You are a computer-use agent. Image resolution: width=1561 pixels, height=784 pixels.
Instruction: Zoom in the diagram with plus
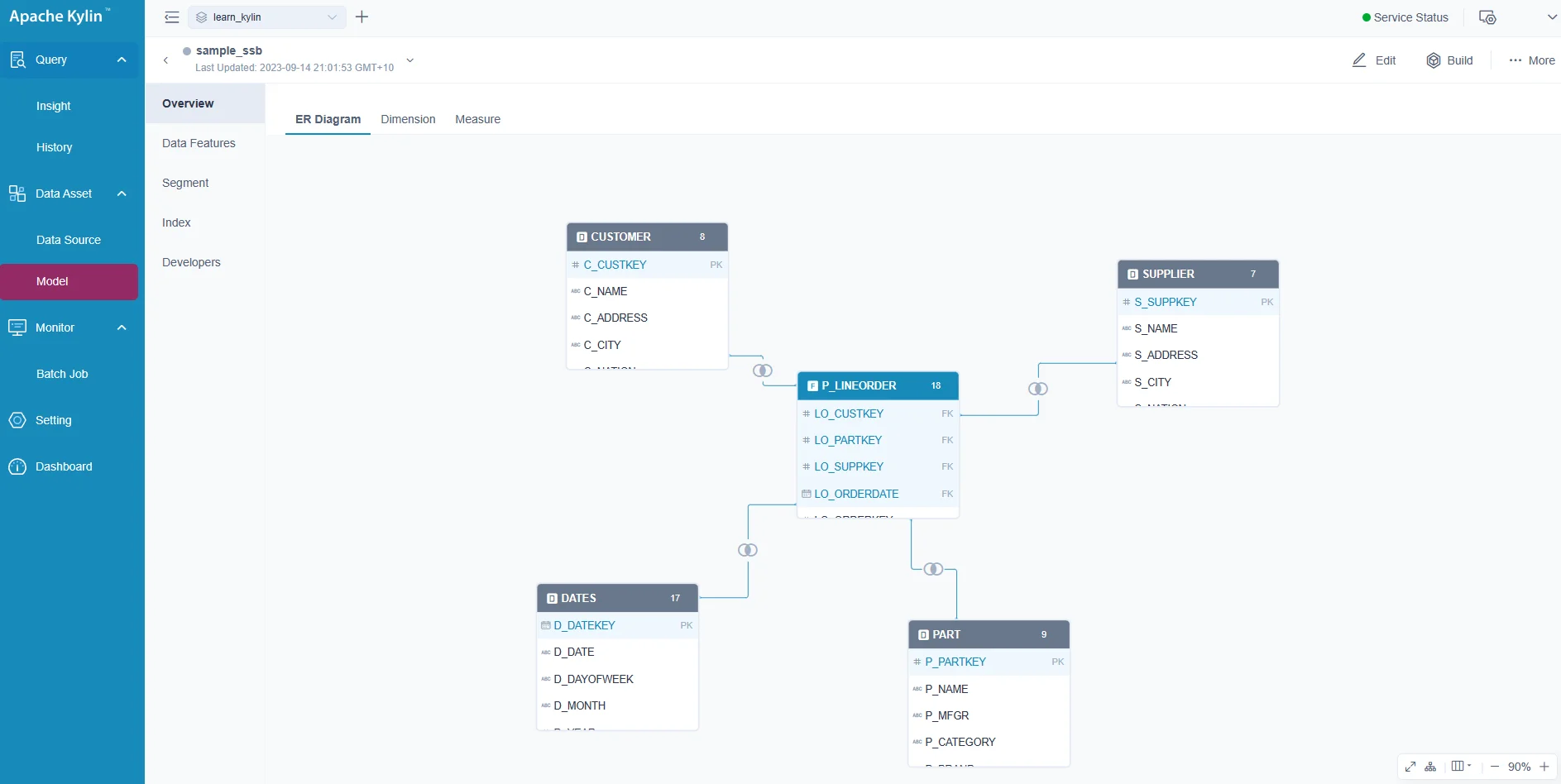(x=1544, y=767)
